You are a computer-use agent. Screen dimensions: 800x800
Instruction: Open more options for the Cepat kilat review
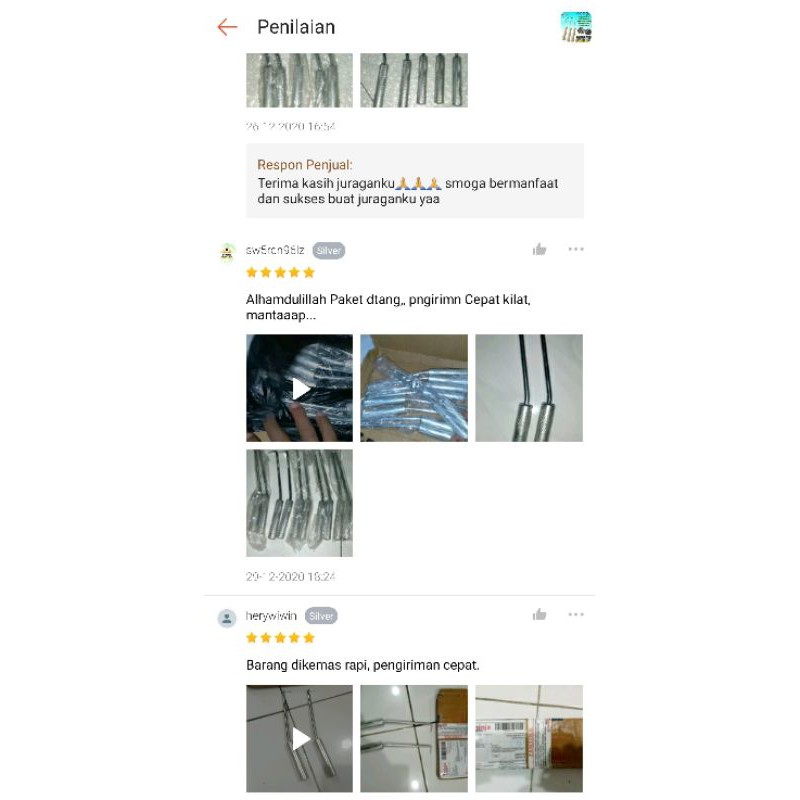[x=576, y=249]
